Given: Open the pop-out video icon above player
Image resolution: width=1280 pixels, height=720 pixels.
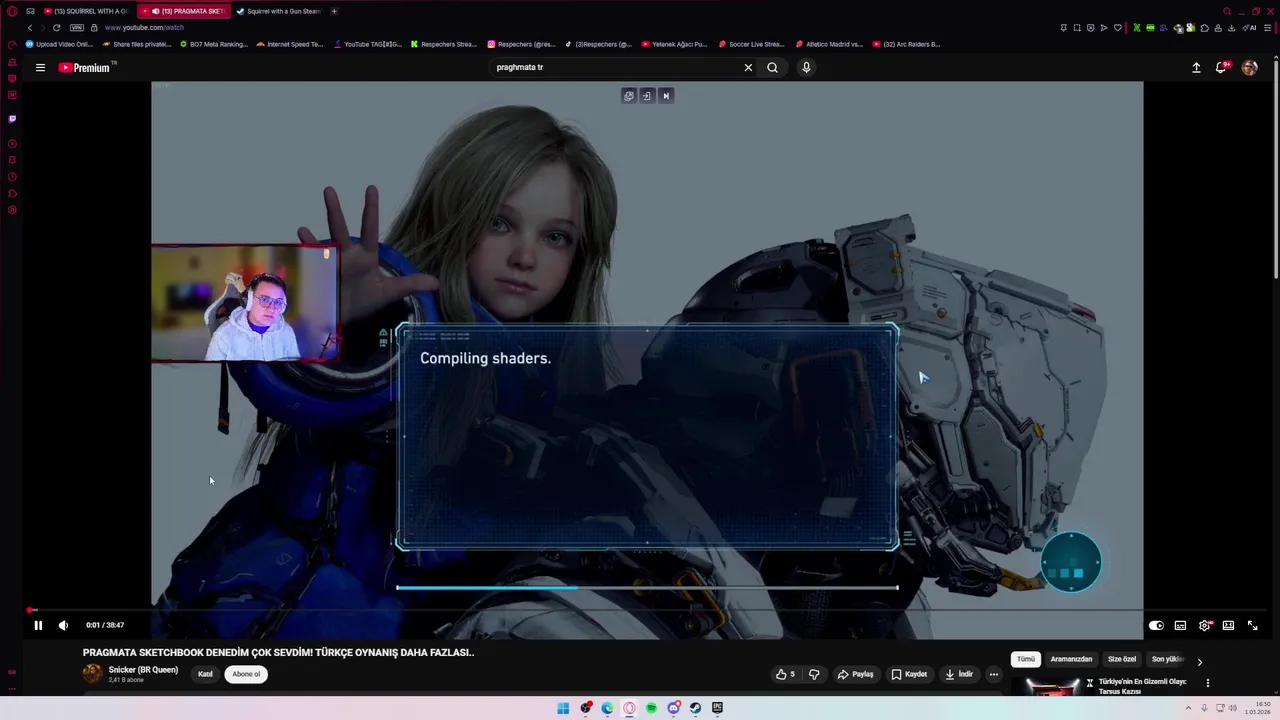Looking at the screenshot, I should point(628,96).
